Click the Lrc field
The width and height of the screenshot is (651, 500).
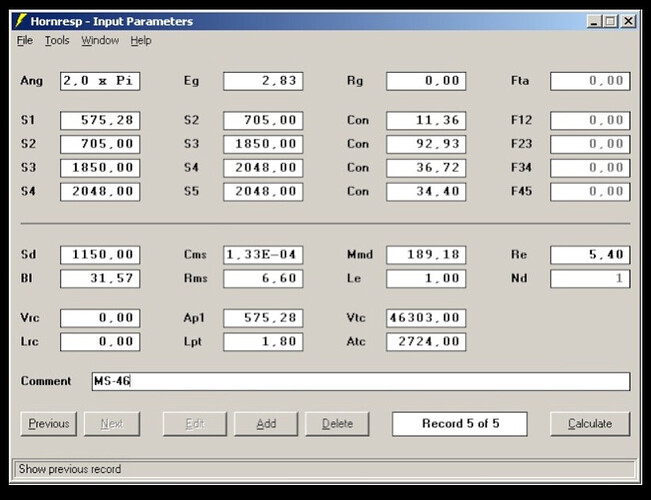tap(100, 342)
